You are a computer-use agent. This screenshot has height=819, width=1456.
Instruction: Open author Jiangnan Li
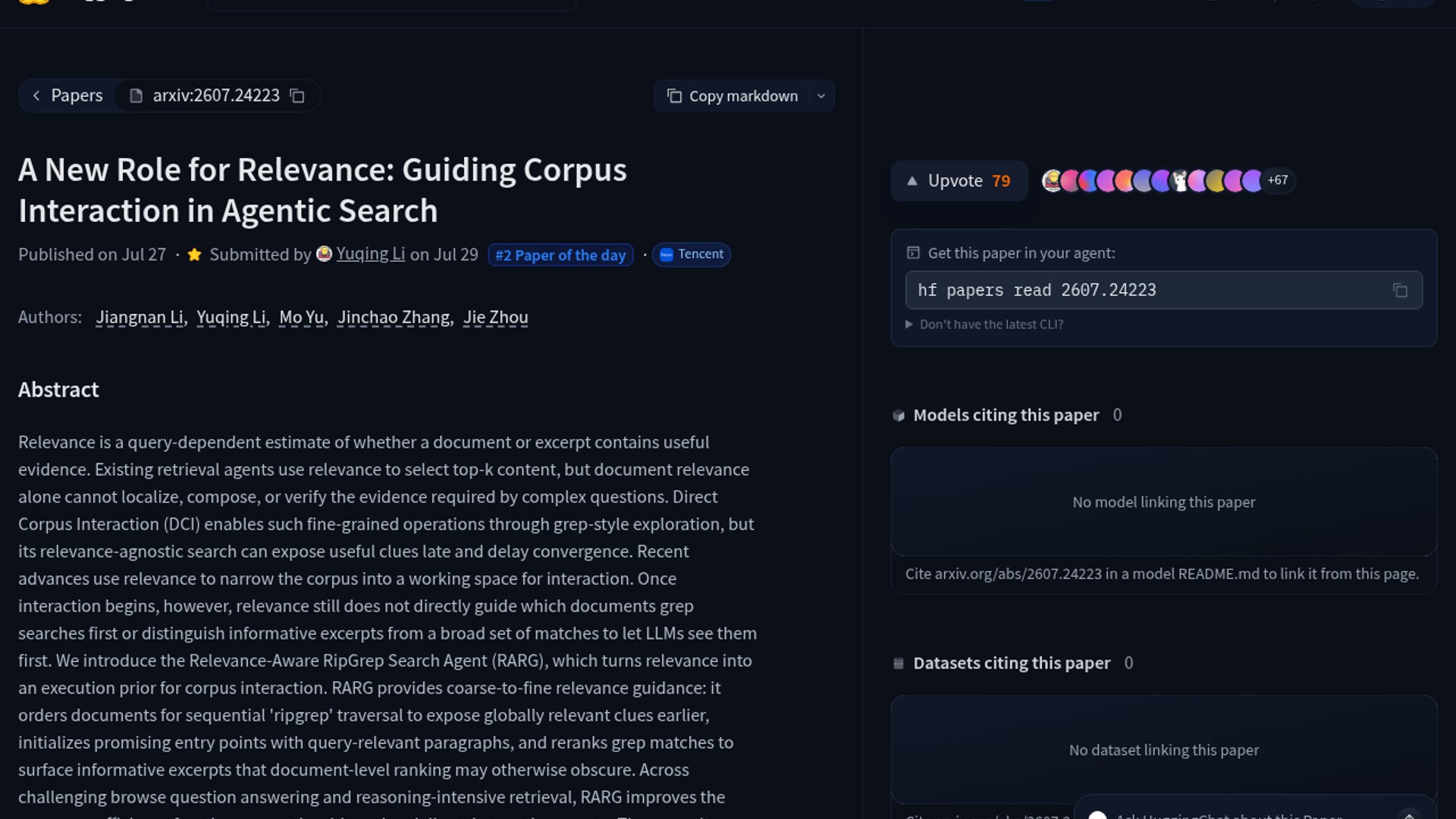[x=140, y=318]
